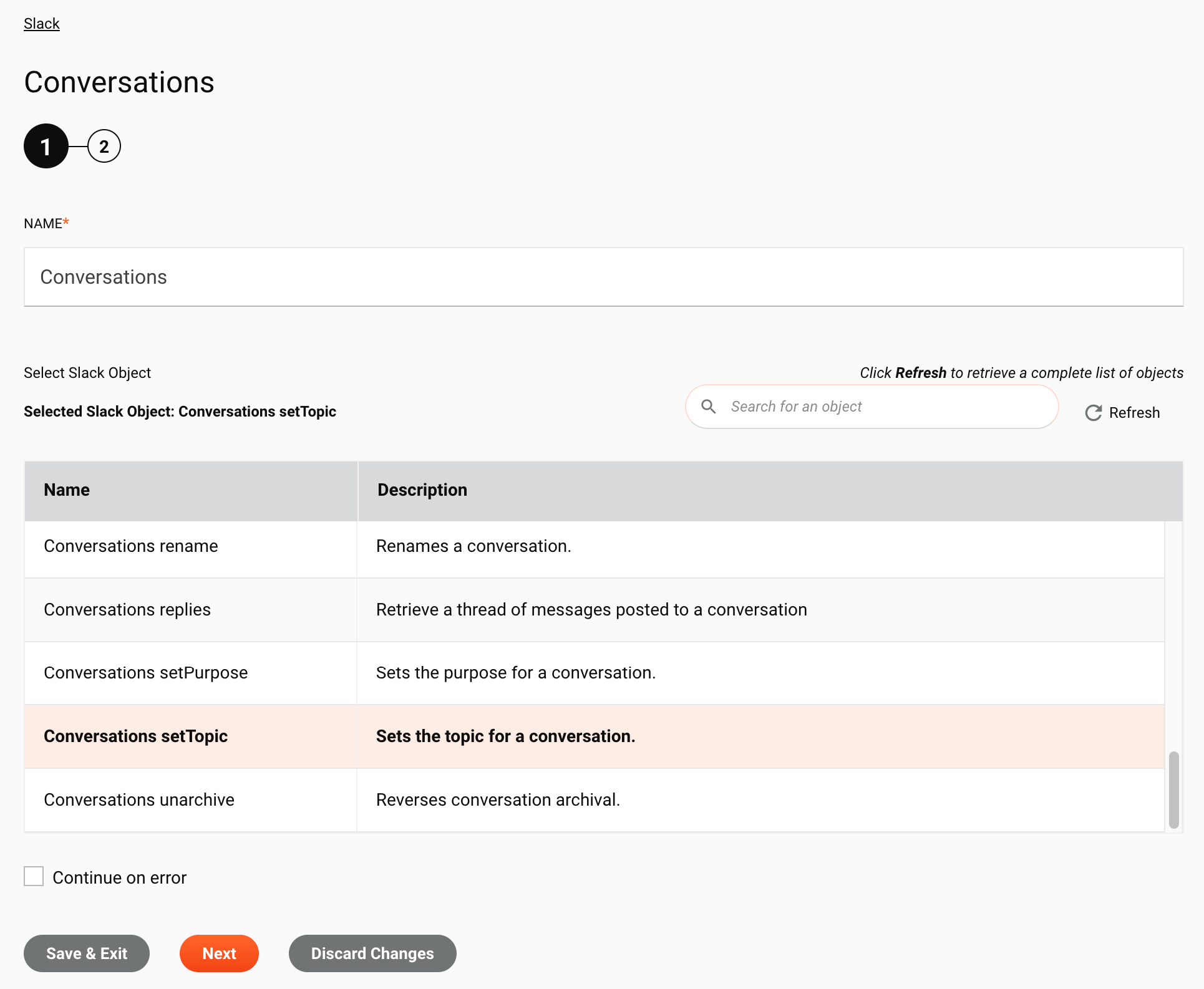Click the Name column header

191,490
